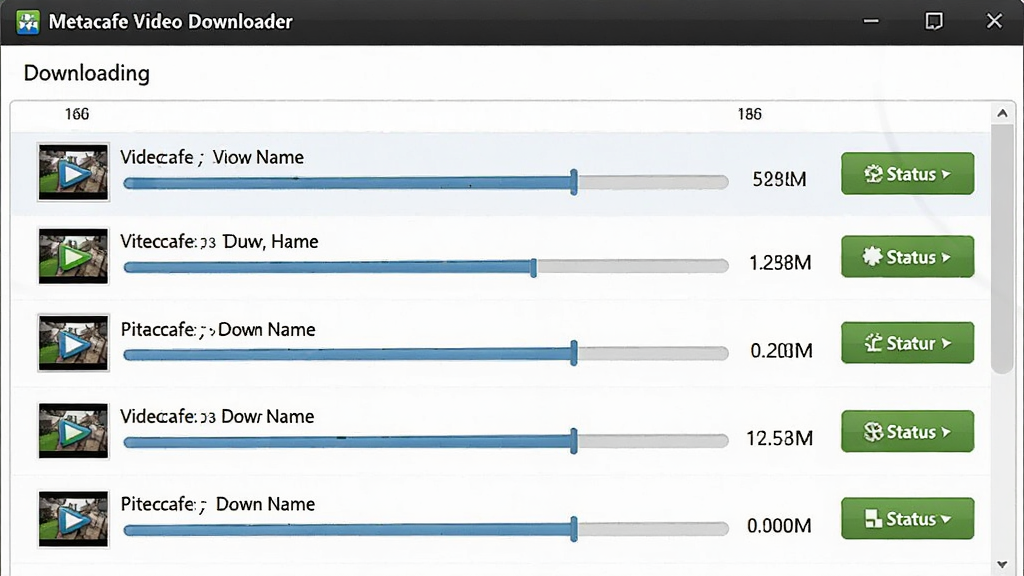
Task: Click size value in the Pitaccafe row
Action: pyautogui.click(x=782, y=351)
